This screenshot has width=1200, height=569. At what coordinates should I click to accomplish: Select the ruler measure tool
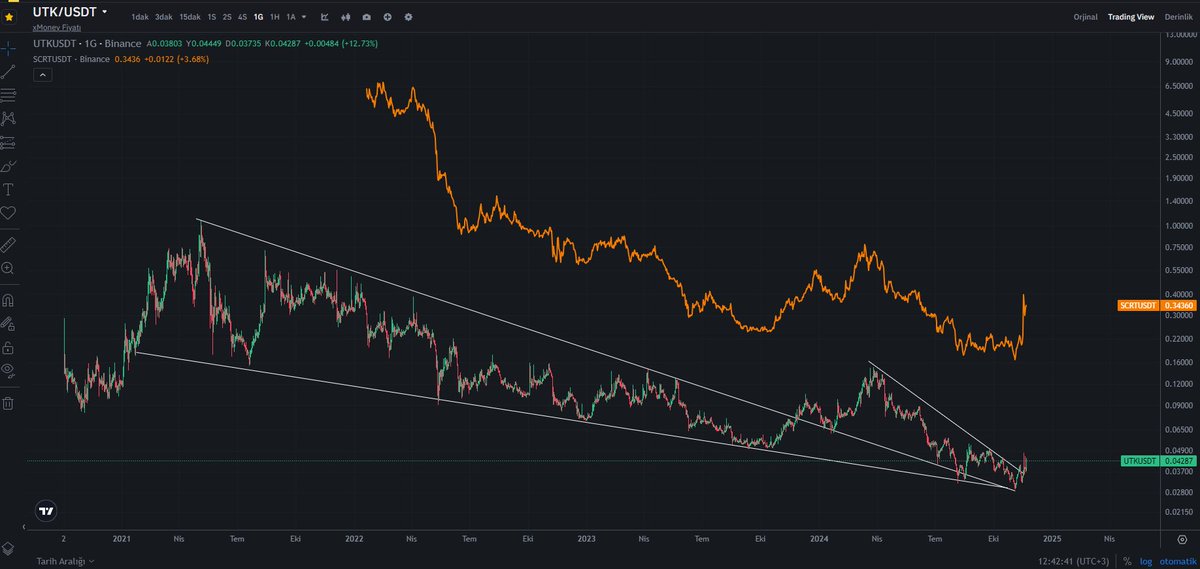point(9,244)
